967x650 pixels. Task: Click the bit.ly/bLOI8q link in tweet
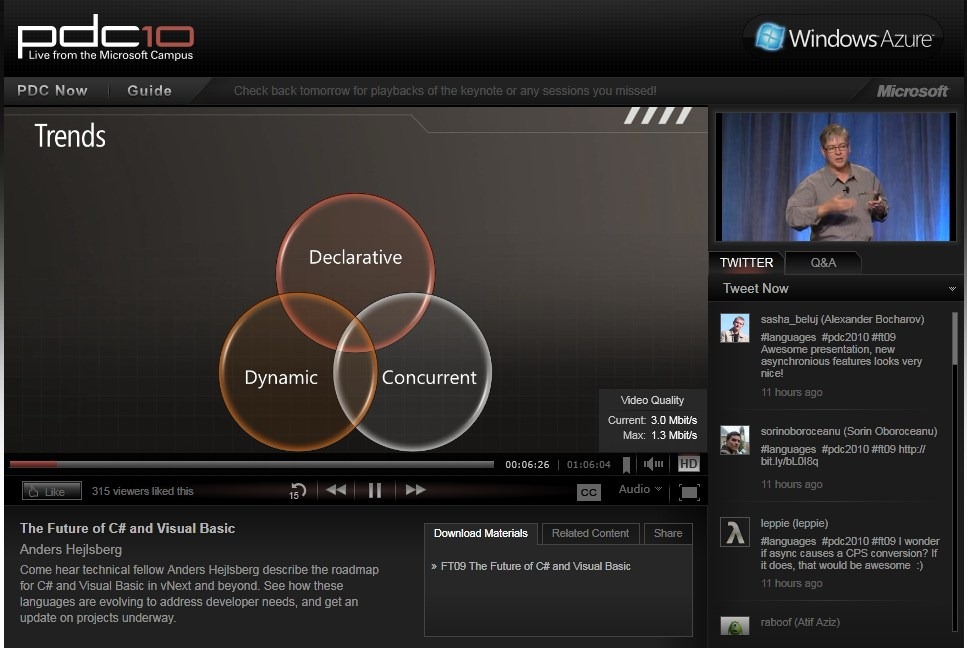click(789, 461)
